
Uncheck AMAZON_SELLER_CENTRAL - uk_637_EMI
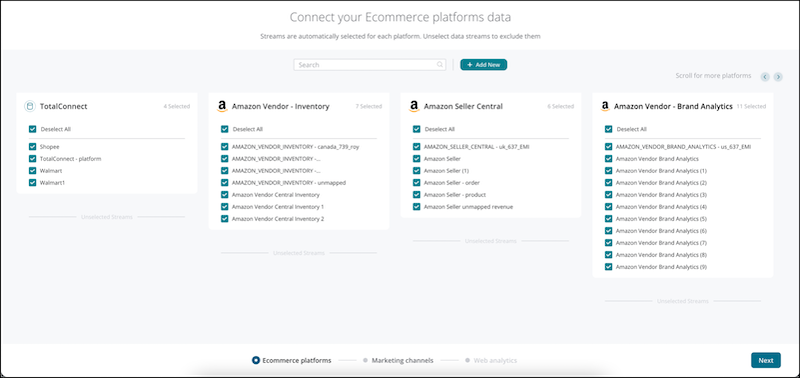click(x=416, y=146)
